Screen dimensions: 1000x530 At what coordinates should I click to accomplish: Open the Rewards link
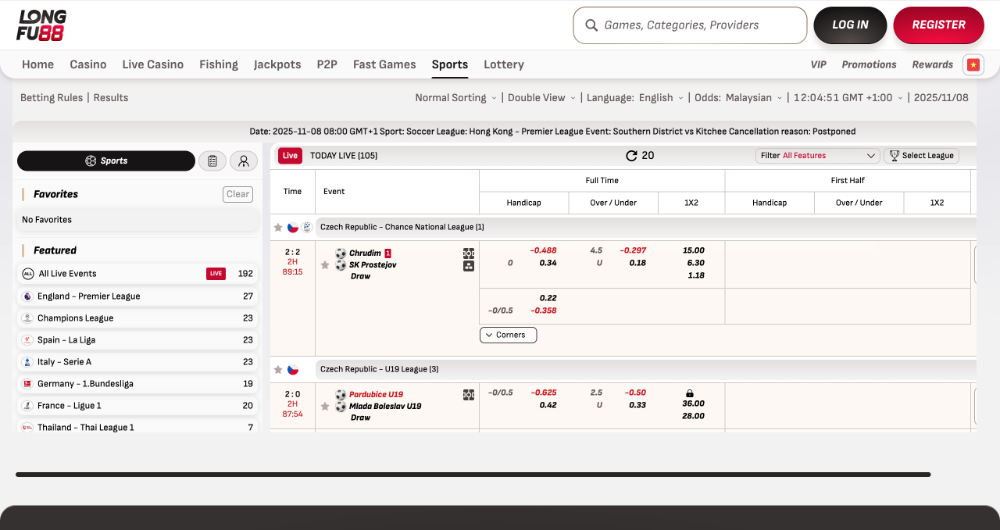coord(932,64)
